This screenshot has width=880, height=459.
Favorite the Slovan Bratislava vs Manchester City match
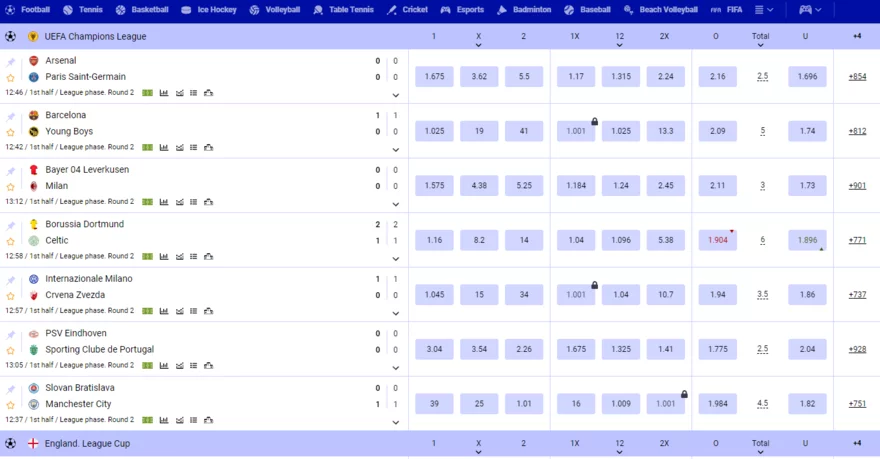pos(11,405)
